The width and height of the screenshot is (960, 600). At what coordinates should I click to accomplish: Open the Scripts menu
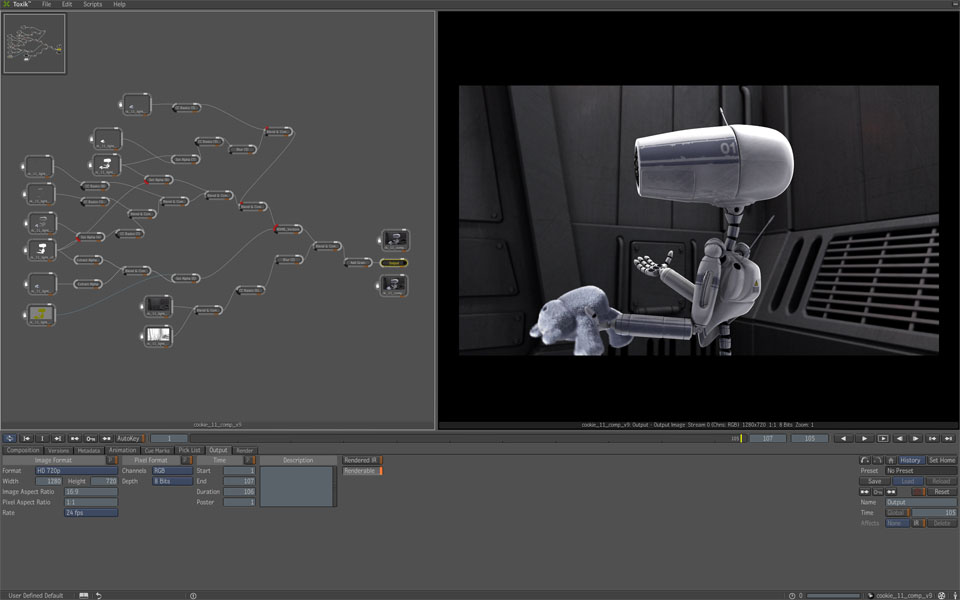pyautogui.click(x=92, y=4)
